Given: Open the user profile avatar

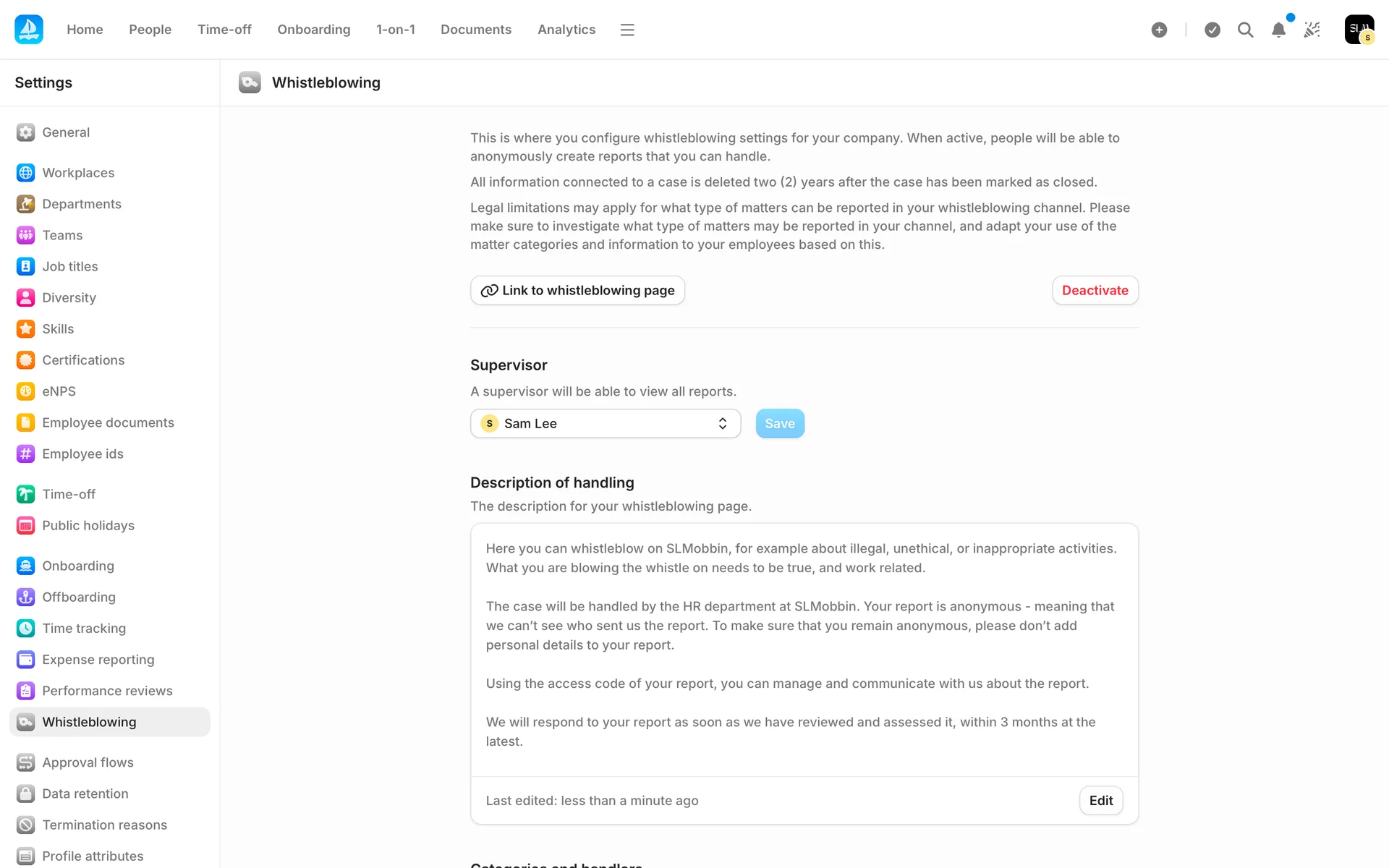Looking at the screenshot, I should click(1359, 30).
